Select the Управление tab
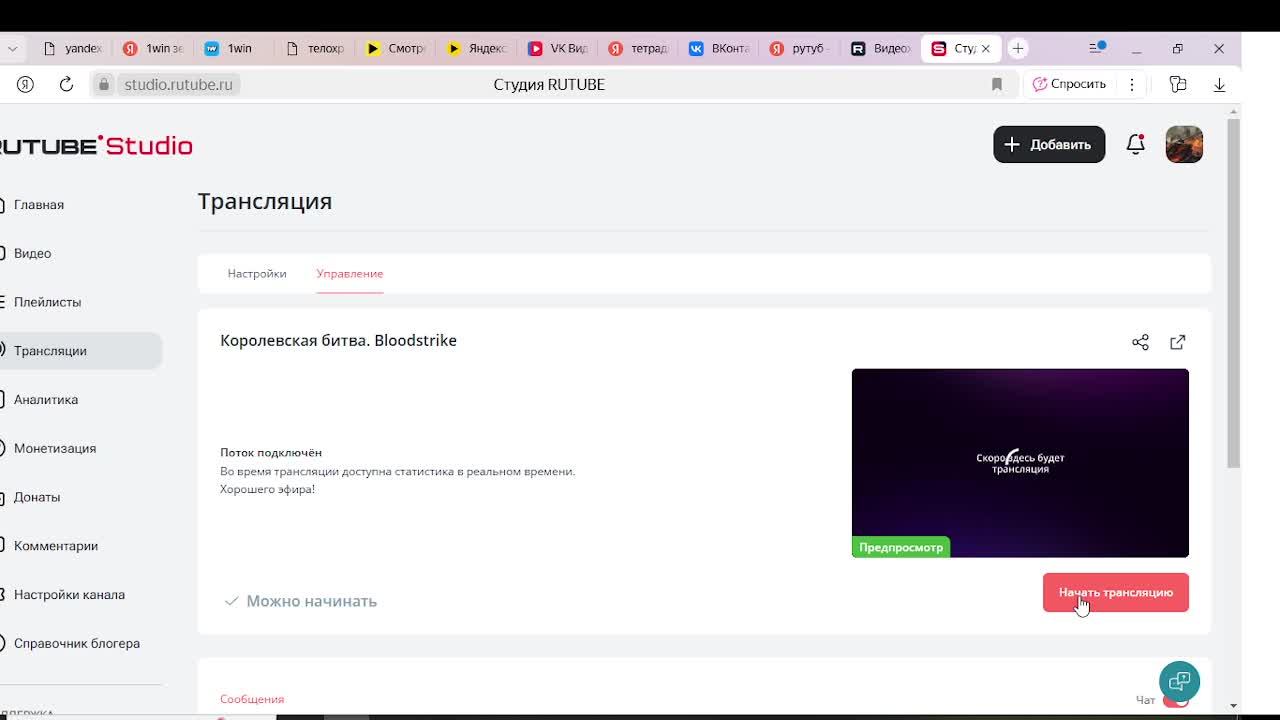1280x720 pixels. click(x=350, y=273)
